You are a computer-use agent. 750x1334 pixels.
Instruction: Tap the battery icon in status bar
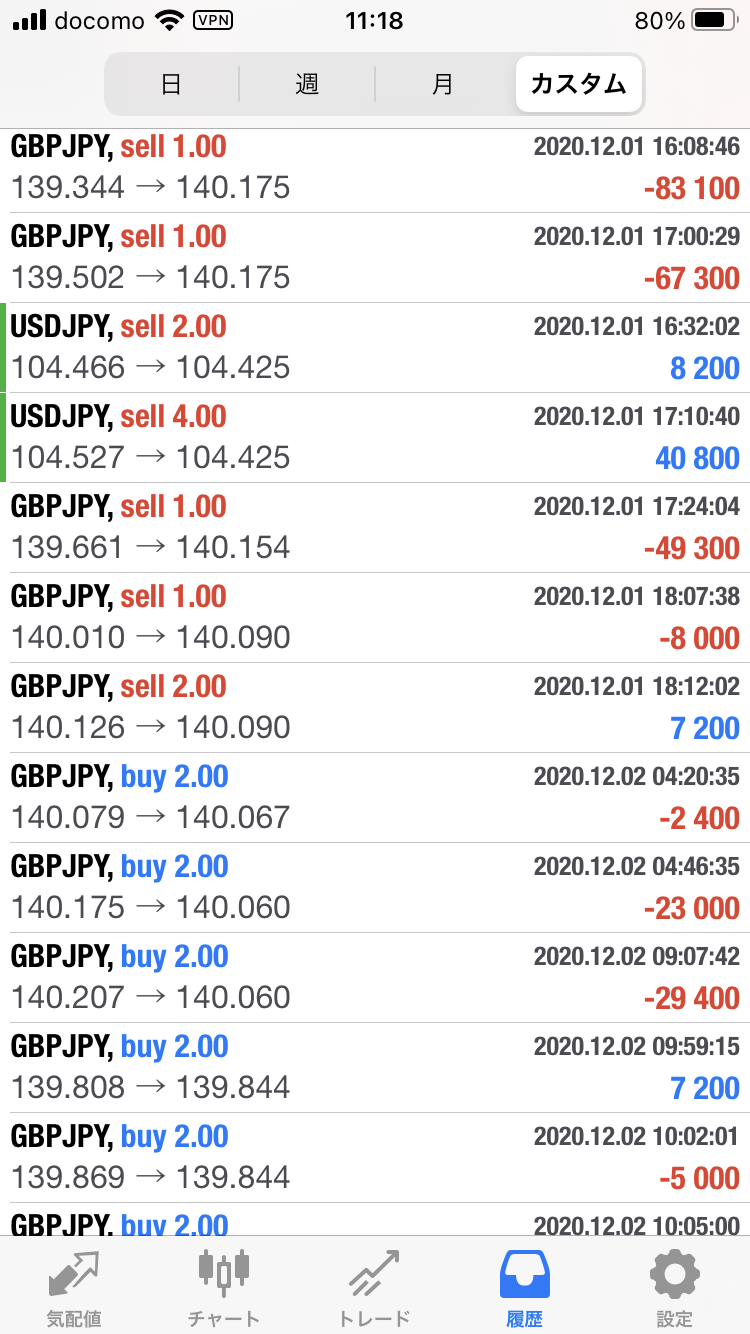(713, 21)
